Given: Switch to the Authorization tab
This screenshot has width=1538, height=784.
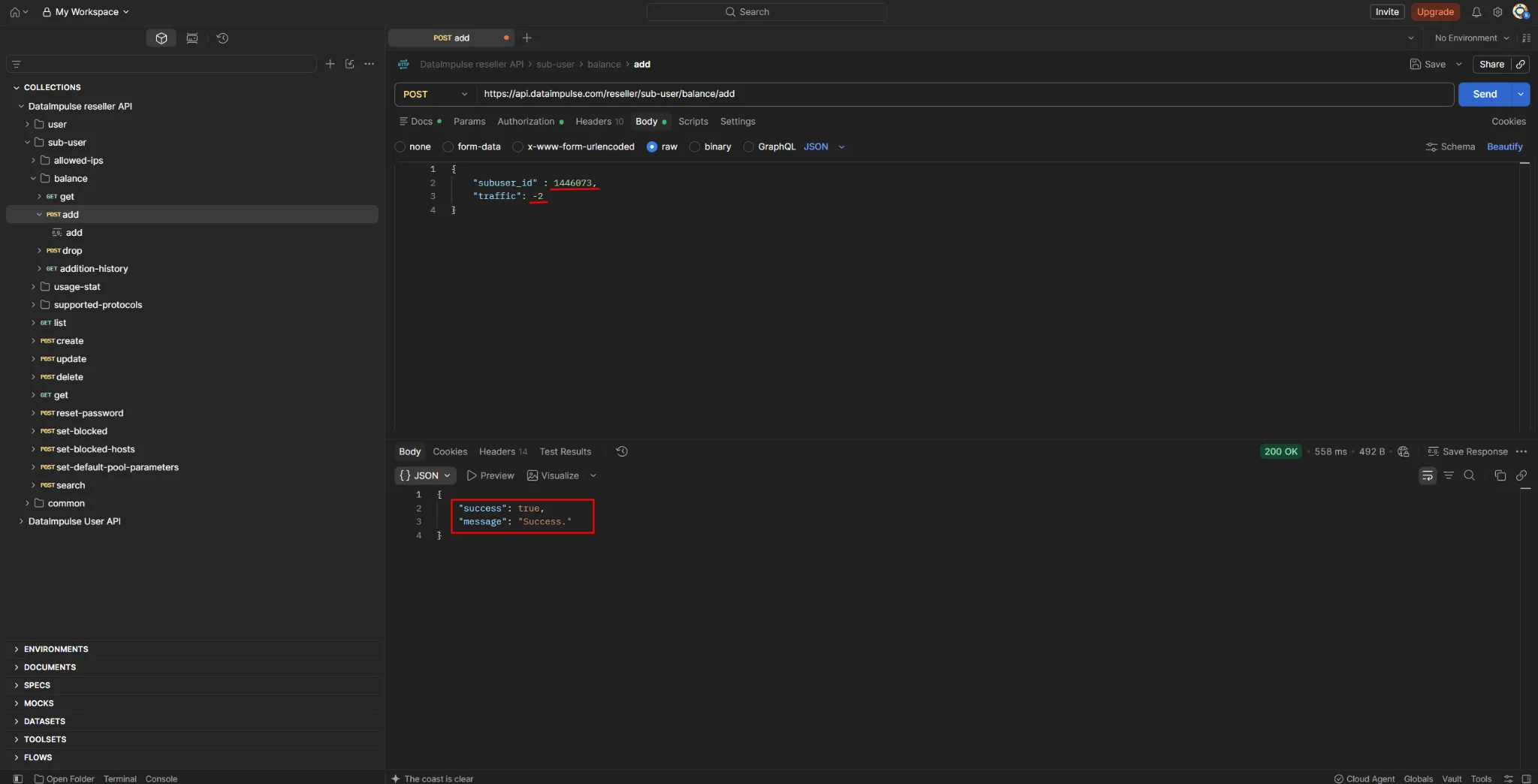Looking at the screenshot, I should (x=526, y=122).
